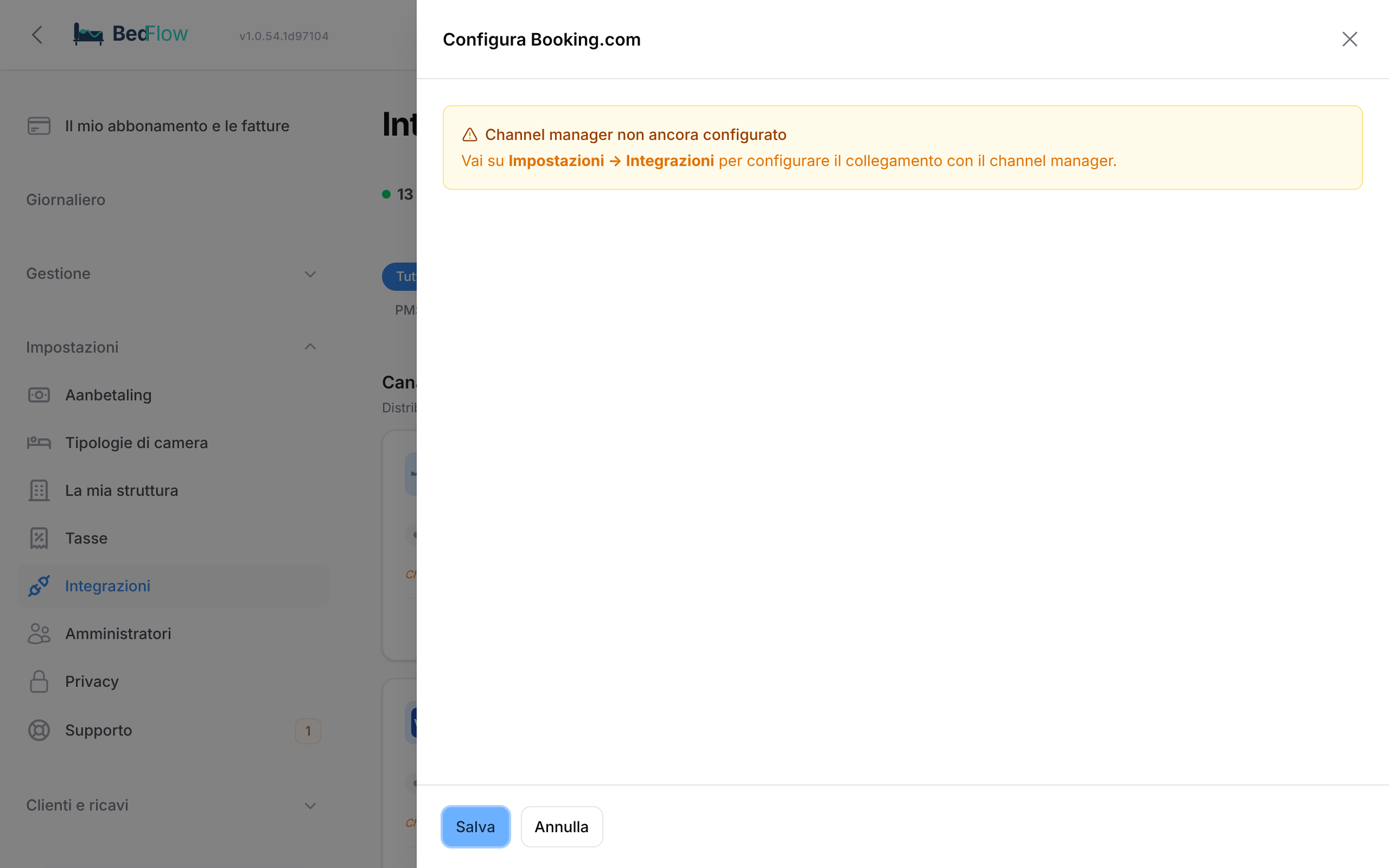Screen dimensions: 1389x868
Task: Click the Supporto lifebuoy icon
Action: (x=39, y=730)
